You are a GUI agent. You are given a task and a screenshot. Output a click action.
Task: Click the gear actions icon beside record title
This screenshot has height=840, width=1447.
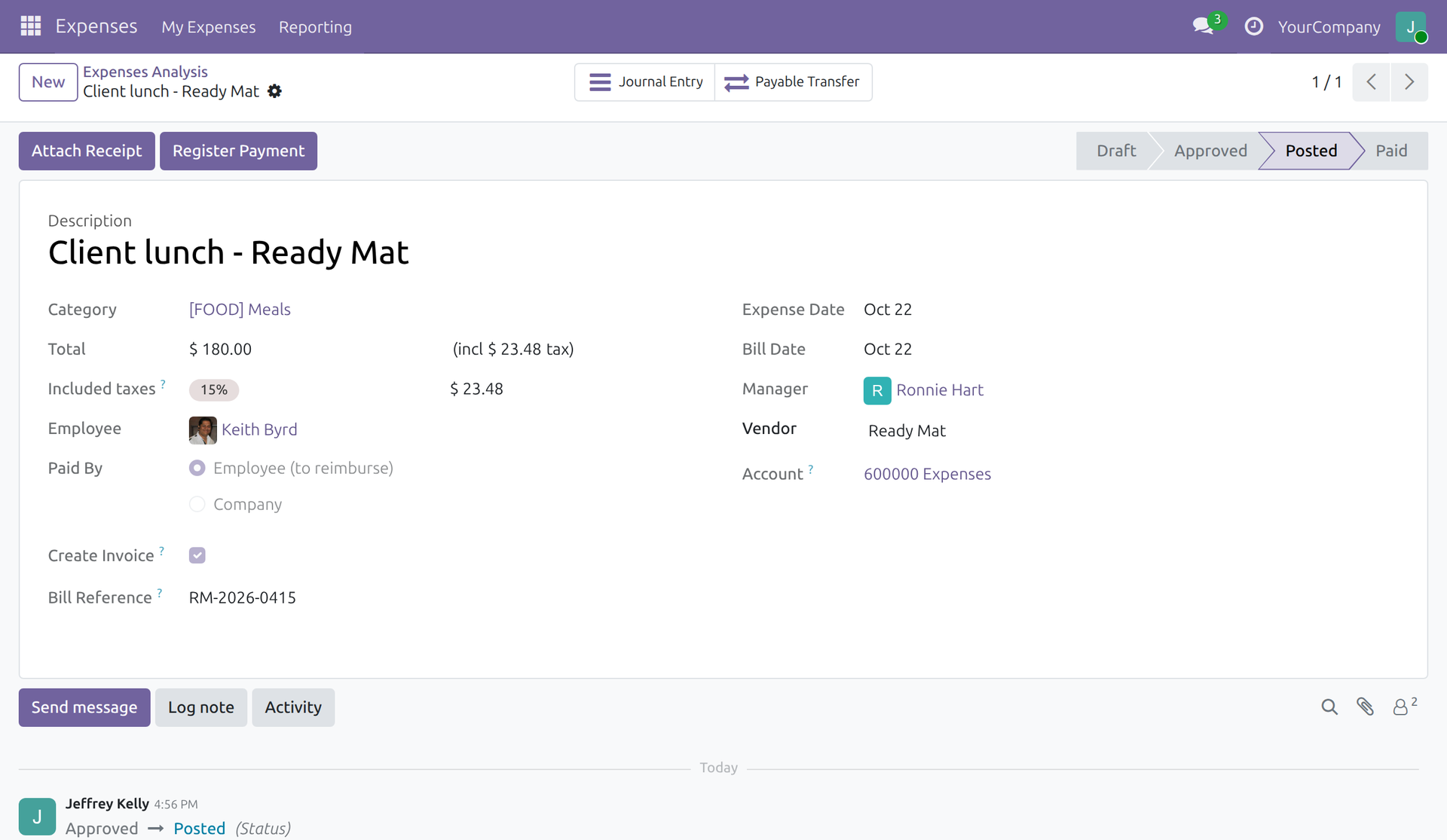pyautogui.click(x=275, y=91)
